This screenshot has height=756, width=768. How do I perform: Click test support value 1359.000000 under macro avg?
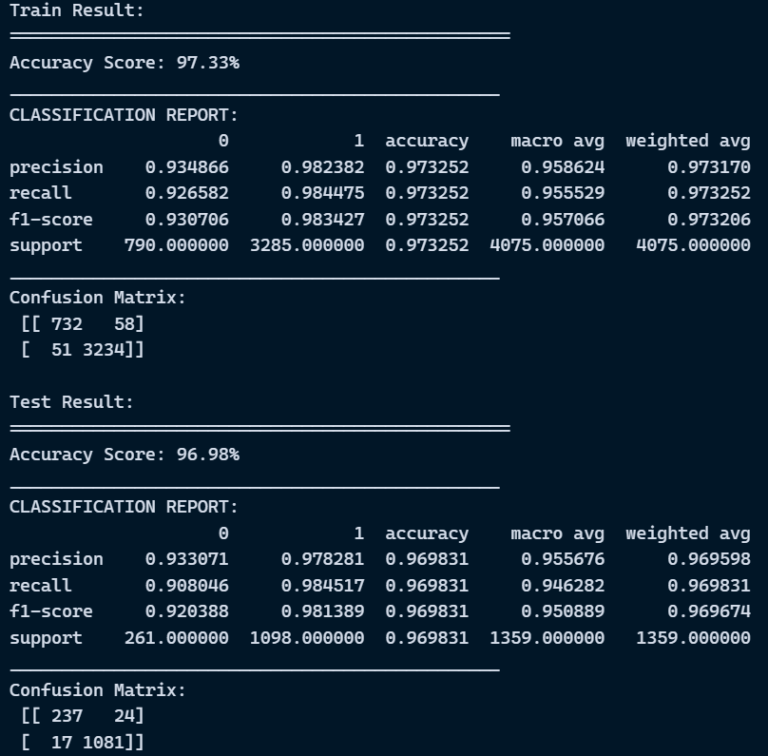[547, 638]
